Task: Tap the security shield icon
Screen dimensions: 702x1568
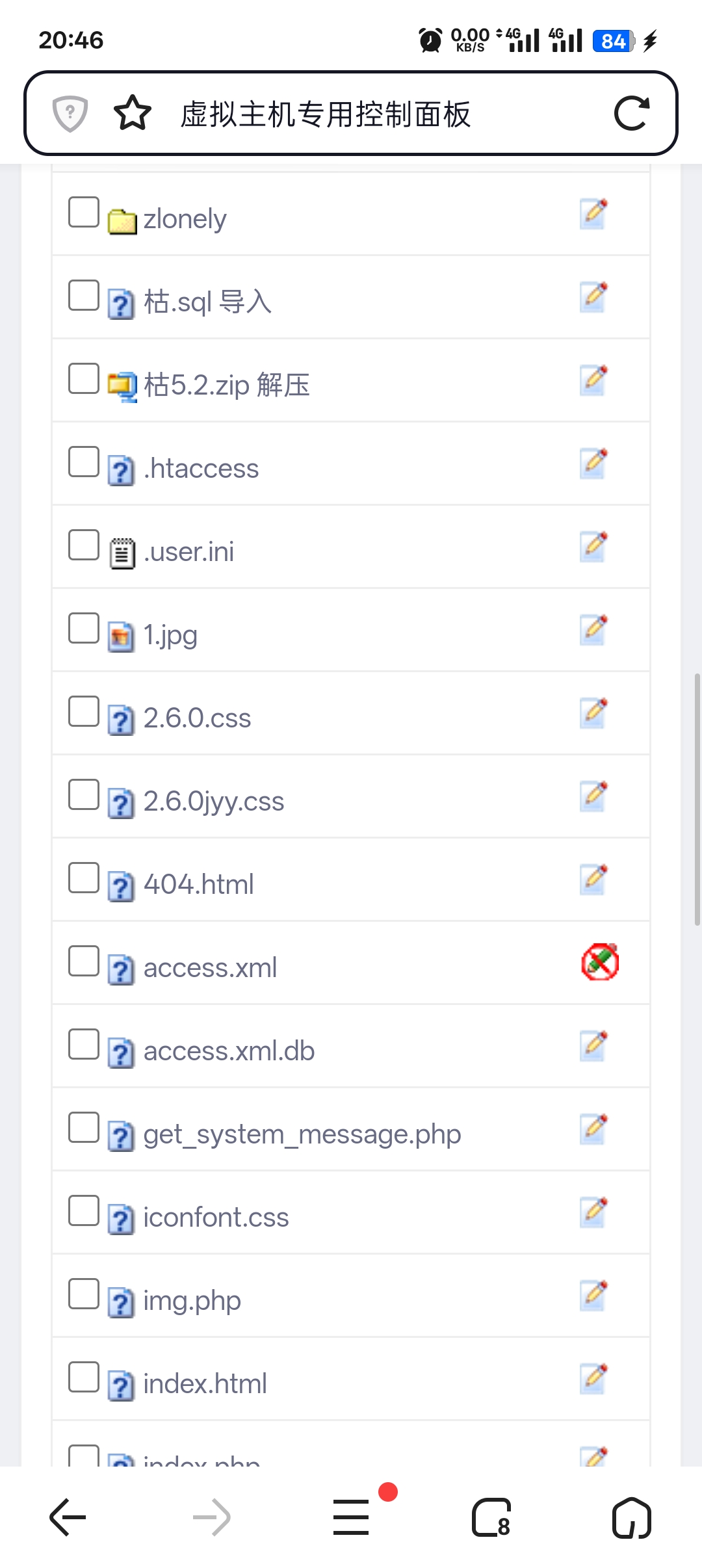Action: tap(70, 114)
